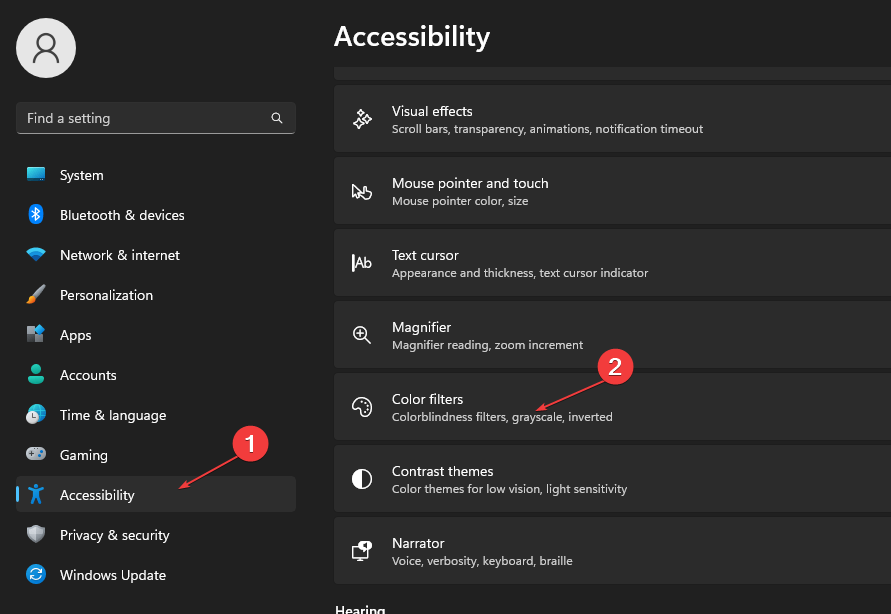Viewport: 891px width, 614px height.
Task: Click the Find a setting search box
Action: [x=150, y=118]
